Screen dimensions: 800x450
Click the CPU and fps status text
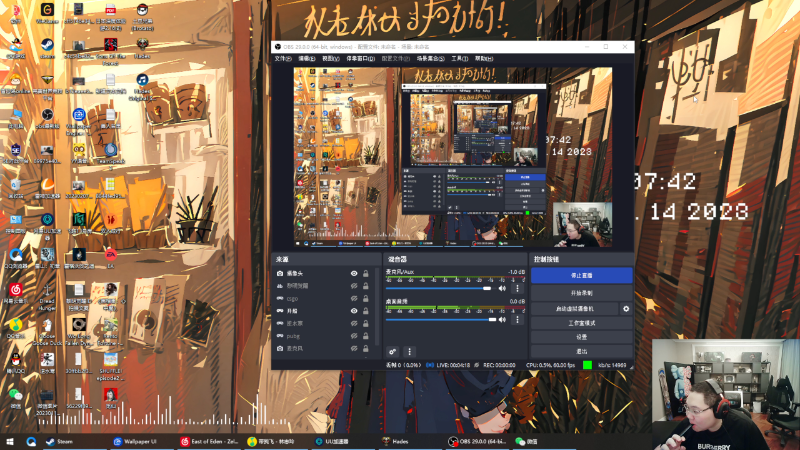pos(550,365)
